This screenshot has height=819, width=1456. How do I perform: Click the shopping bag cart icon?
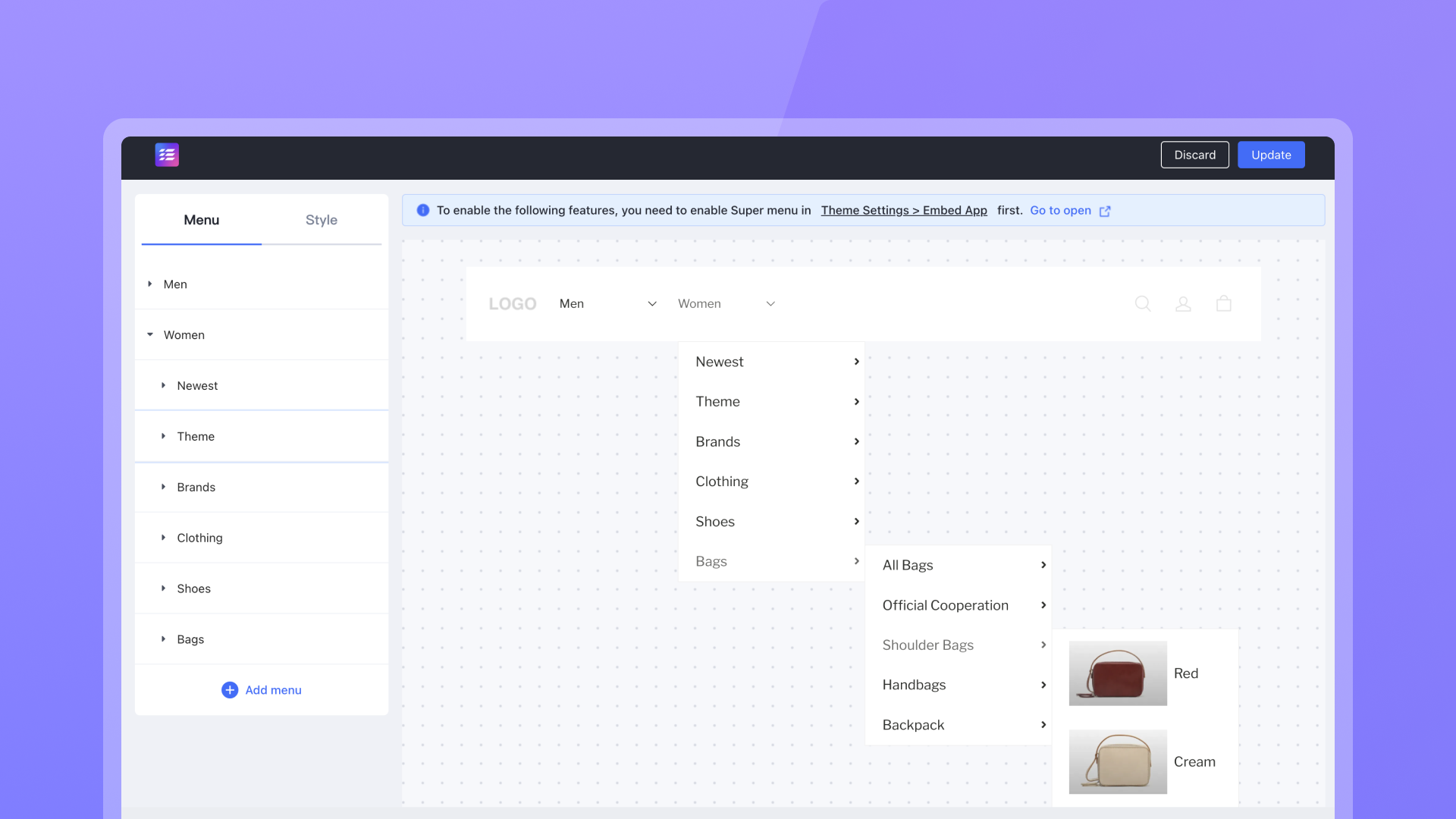click(1223, 304)
